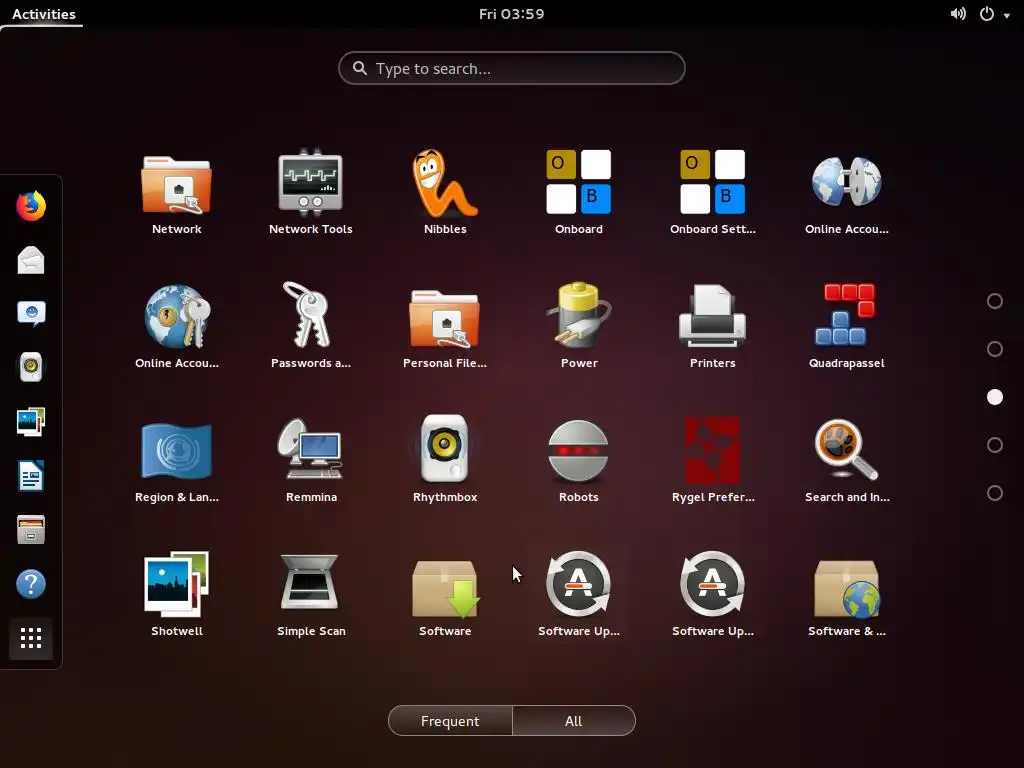Viewport: 1024px width, 768px height.
Task: Launch Firefox from the dock
Action: click(x=31, y=206)
